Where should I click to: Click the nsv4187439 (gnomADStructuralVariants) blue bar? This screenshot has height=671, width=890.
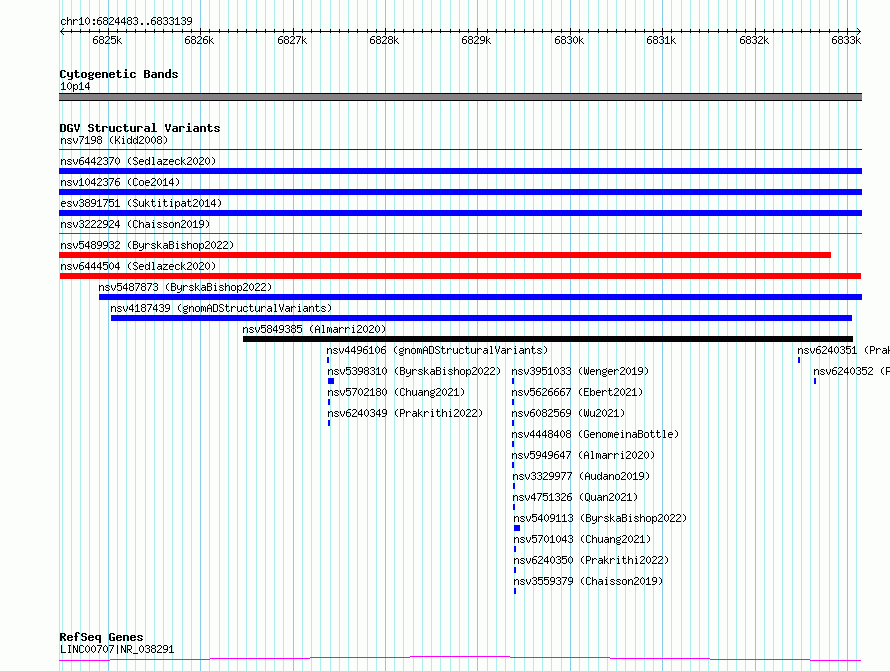point(481,318)
